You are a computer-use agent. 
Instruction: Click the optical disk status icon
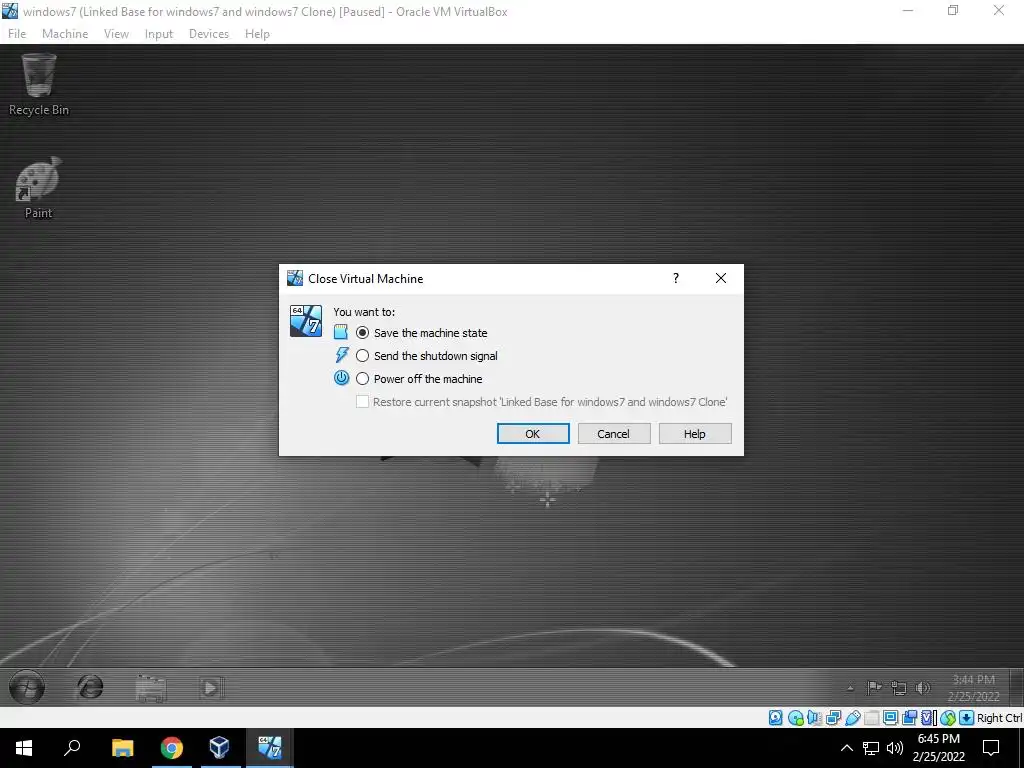coord(795,718)
